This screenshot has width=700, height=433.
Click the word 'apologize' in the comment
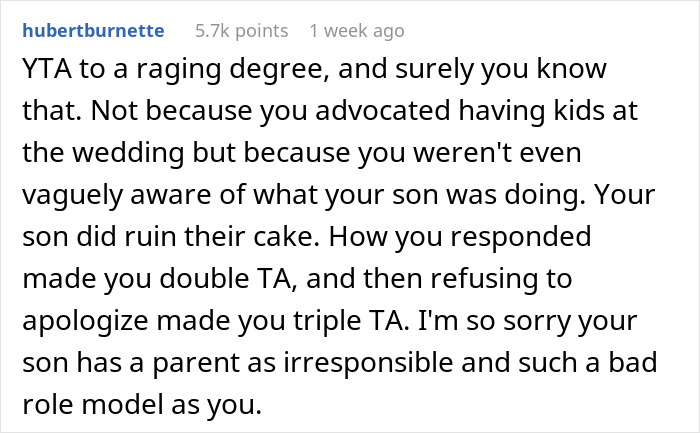click(x=85, y=321)
